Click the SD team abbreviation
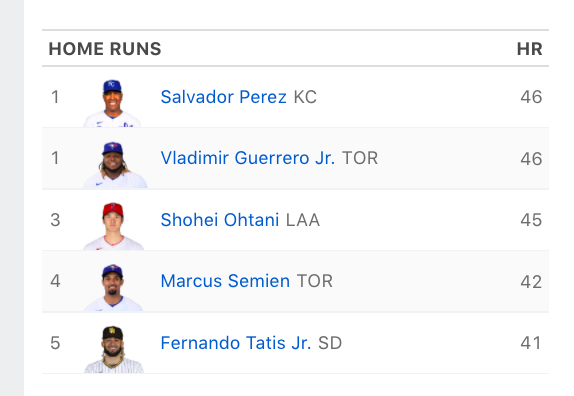 [330, 343]
